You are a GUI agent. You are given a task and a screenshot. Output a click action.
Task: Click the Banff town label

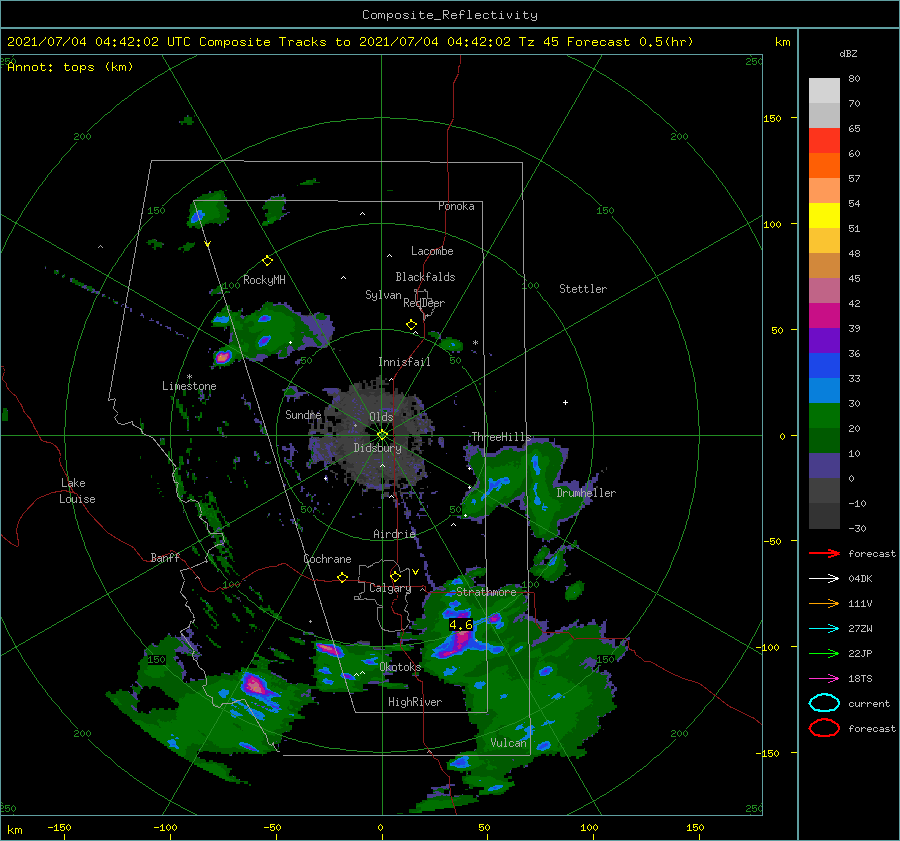pyautogui.click(x=165, y=557)
